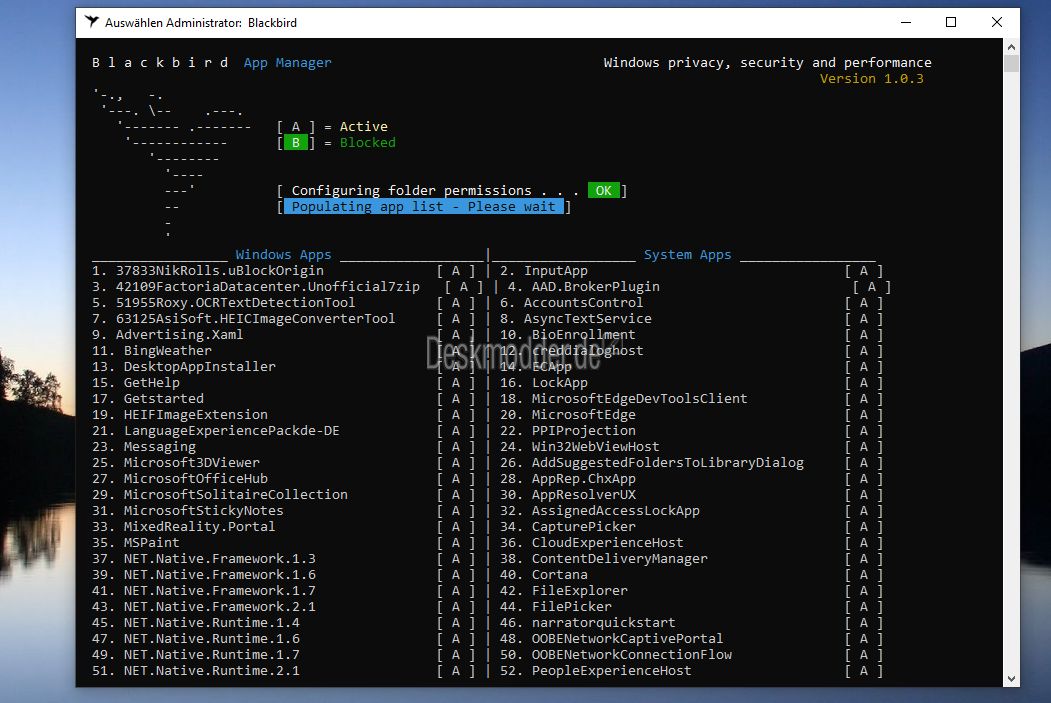1051x703 pixels.
Task: Toggle the [A] state for 37833NikRolls.uBlockOrigin
Action: (x=456, y=271)
